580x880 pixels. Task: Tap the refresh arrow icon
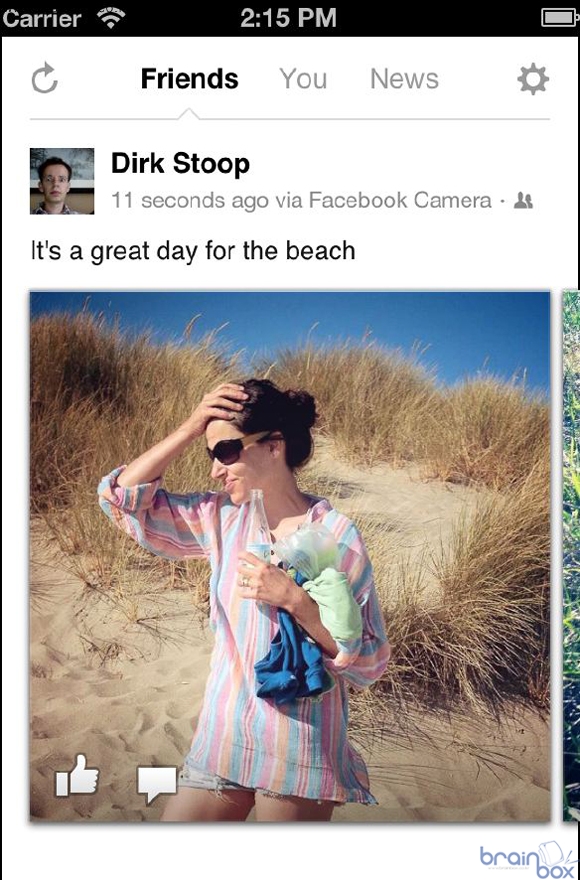(x=44, y=79)
